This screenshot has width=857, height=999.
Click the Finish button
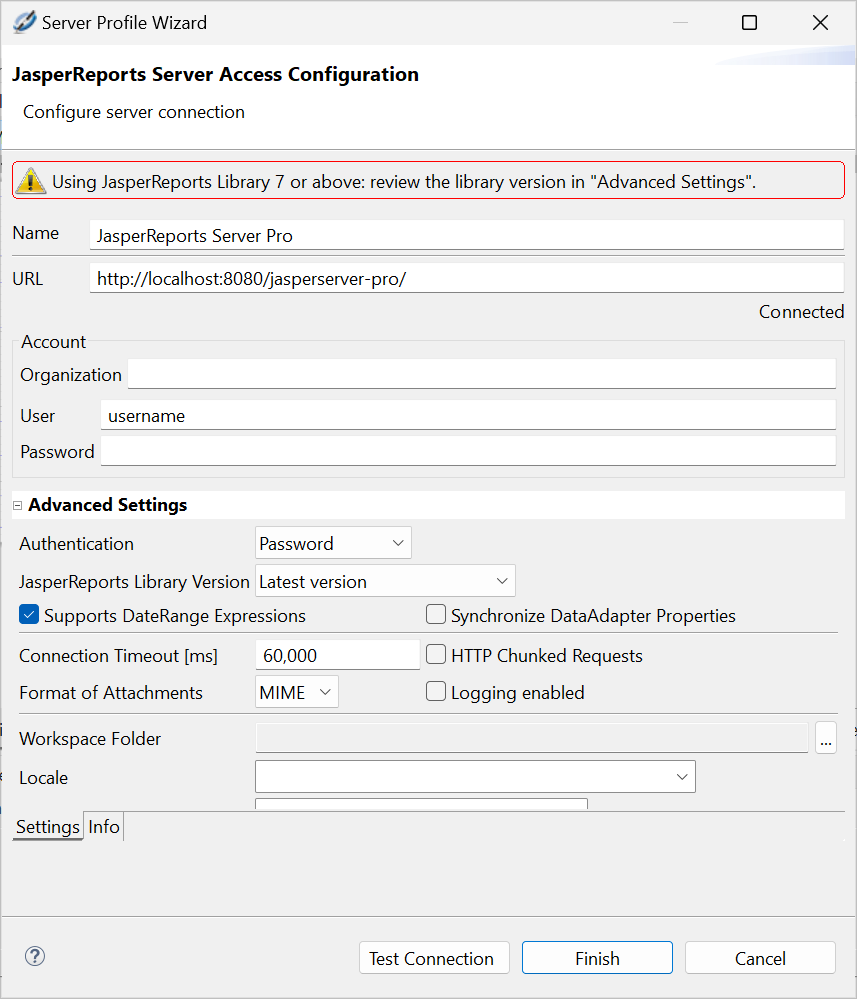tap(597, 958)
